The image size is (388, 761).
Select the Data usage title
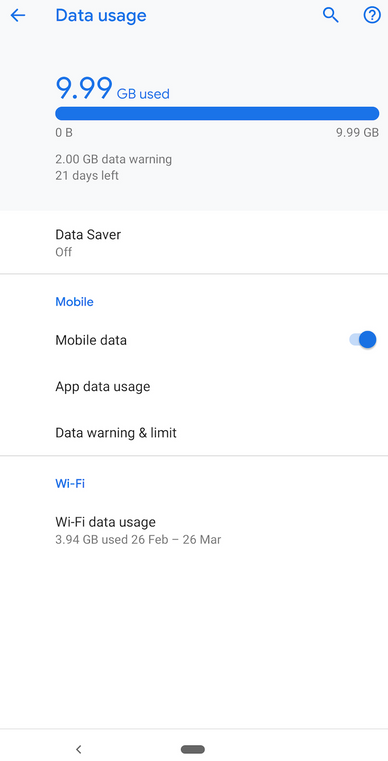point(101,16)
